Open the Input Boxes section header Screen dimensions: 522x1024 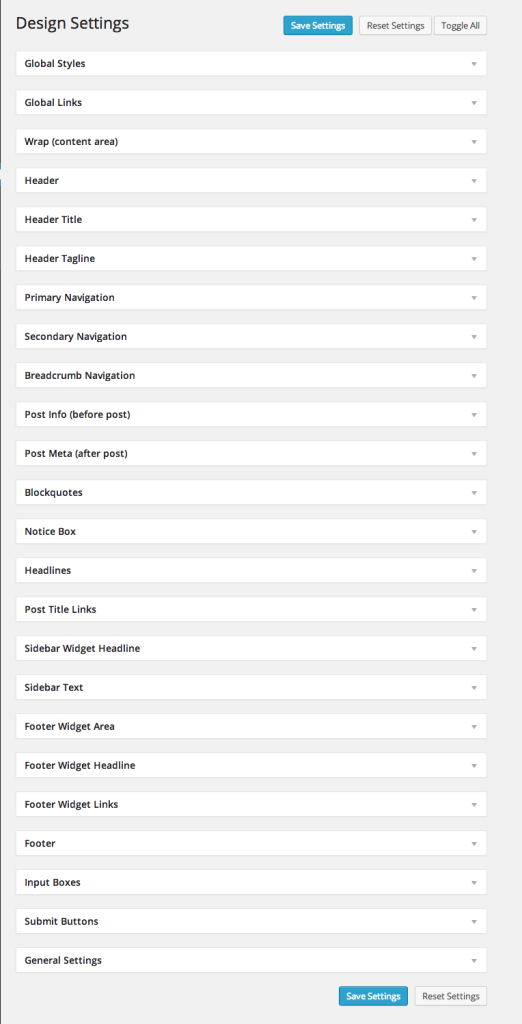pyautogui.click(x=251, y=882)
